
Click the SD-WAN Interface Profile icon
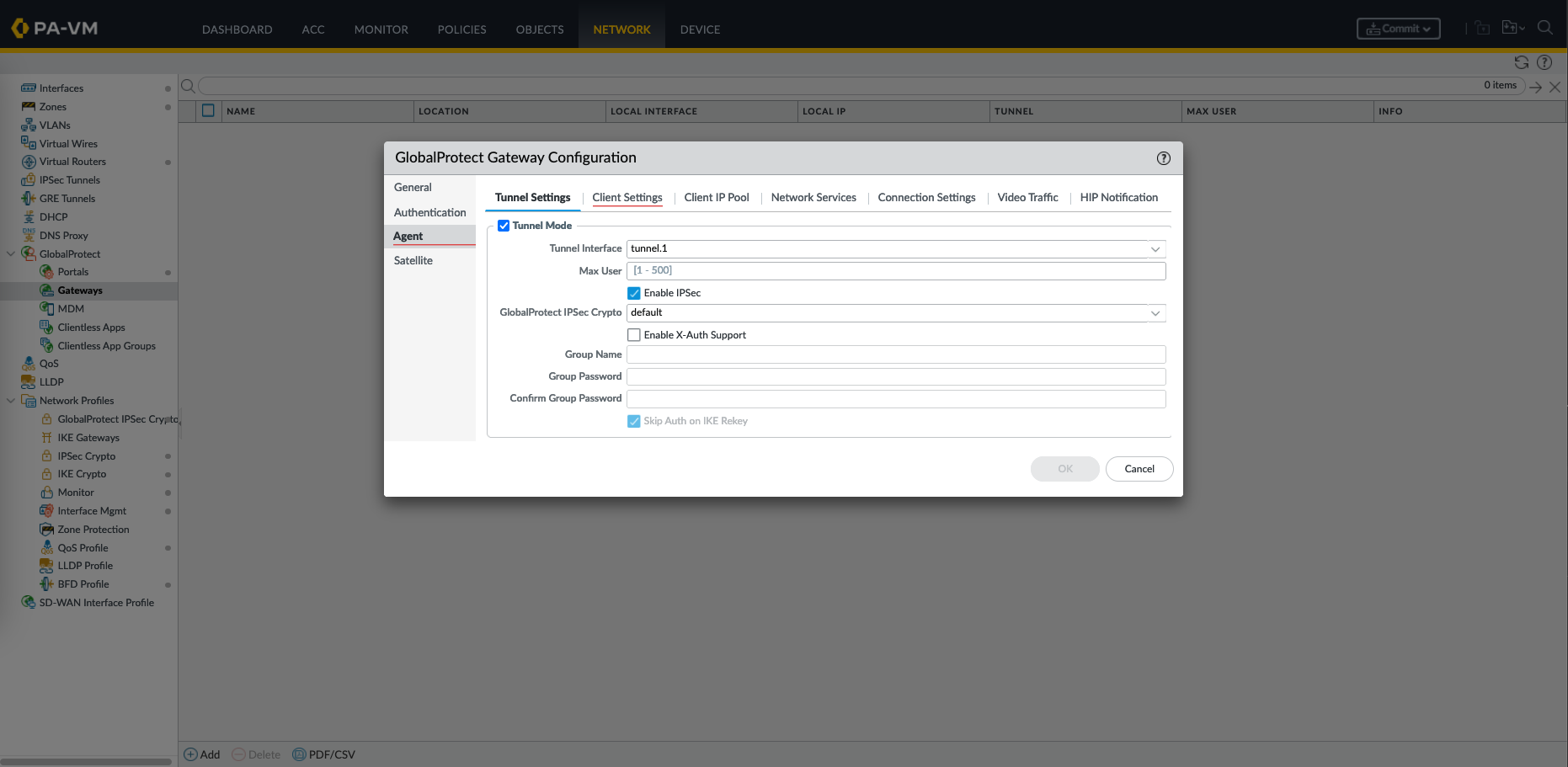(x=29, y=603)
